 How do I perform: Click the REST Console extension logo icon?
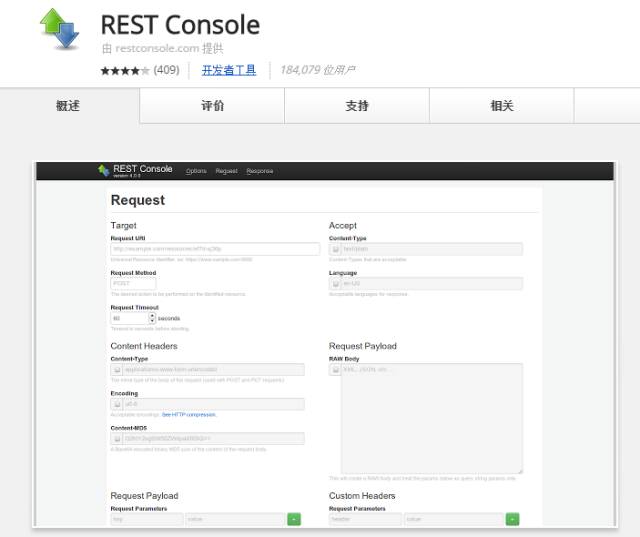60,30
